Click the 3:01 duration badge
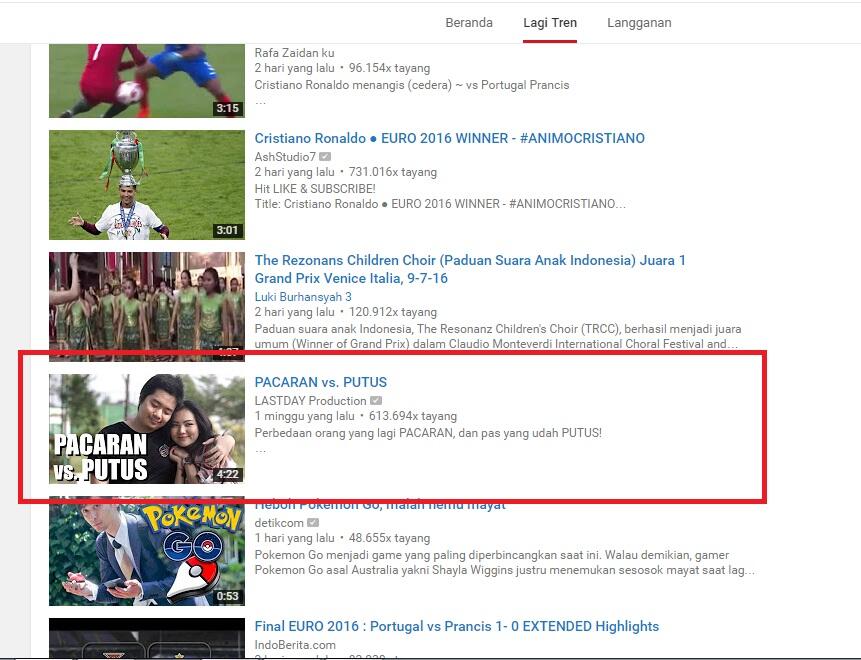The image size is (861, 660). pos(227,230)
